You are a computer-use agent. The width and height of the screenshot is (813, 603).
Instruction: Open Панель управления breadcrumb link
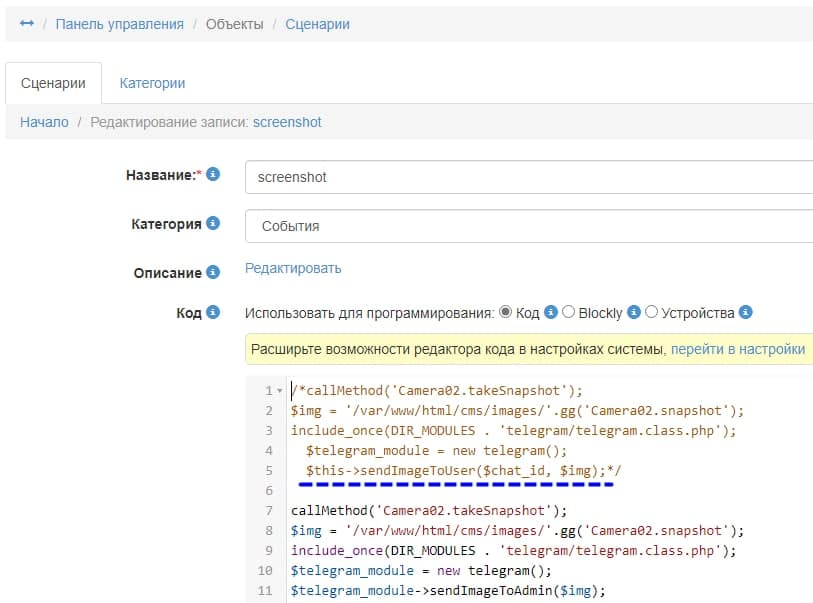coord(119,24)
